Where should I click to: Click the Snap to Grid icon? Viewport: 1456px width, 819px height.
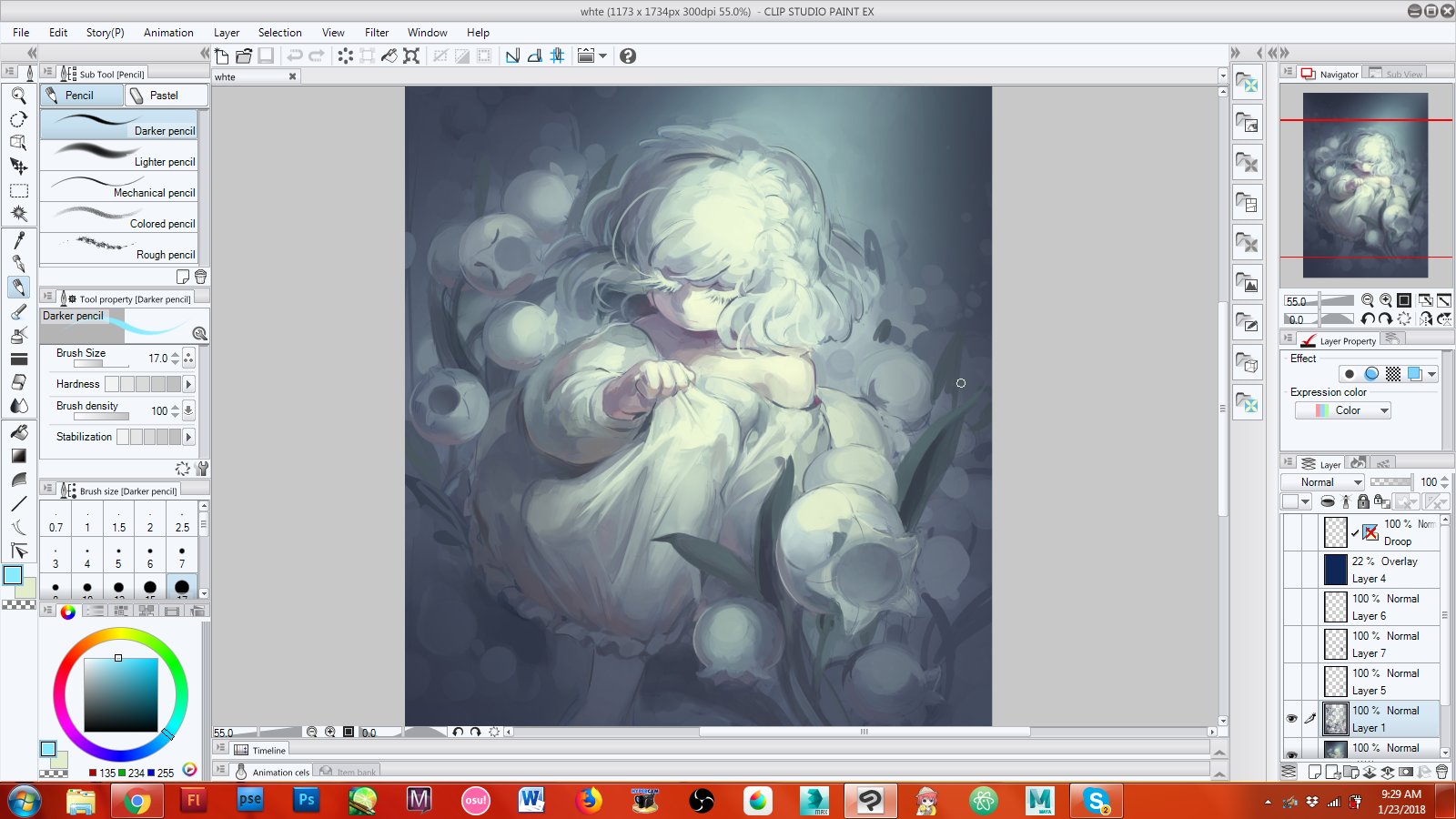(x=557, y=56)
